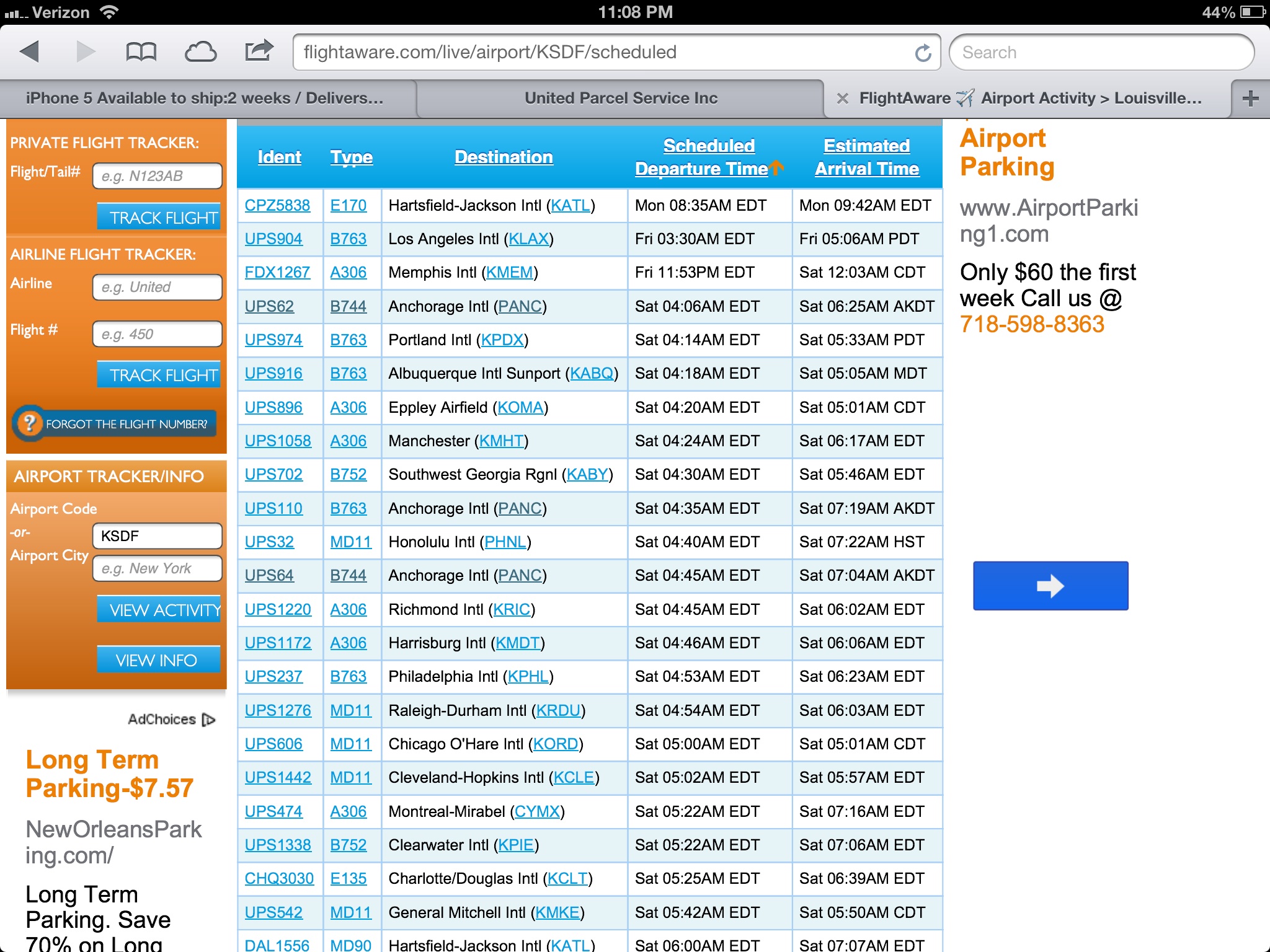Click the battery indicator in status bar
The height and width of the screenshot is (952, 1270).
tap(1252, 12)
